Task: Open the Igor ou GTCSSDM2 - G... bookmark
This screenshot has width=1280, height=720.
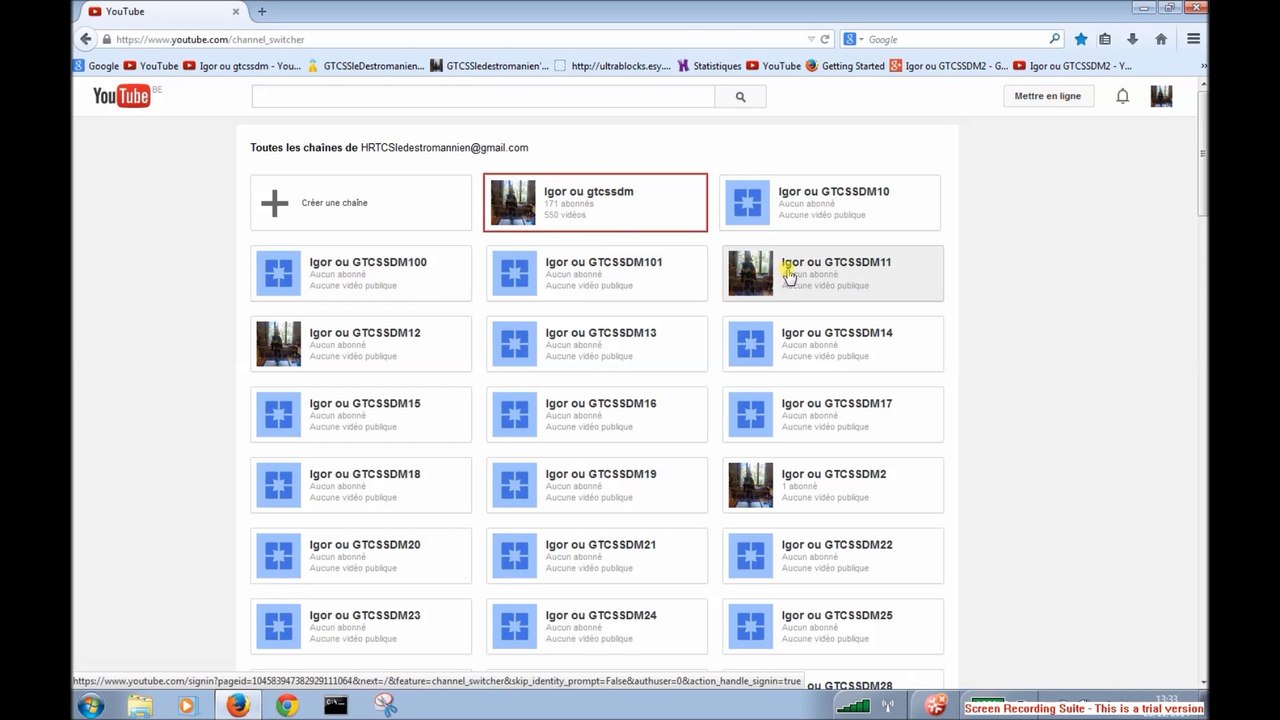Action: (x=949, y=66)
